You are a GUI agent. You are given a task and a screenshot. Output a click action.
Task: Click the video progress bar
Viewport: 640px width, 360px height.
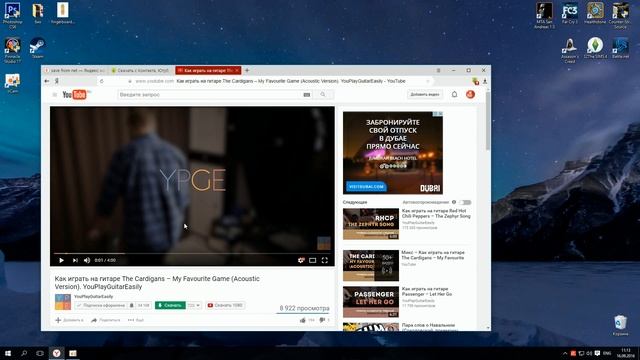click(192, 253)
